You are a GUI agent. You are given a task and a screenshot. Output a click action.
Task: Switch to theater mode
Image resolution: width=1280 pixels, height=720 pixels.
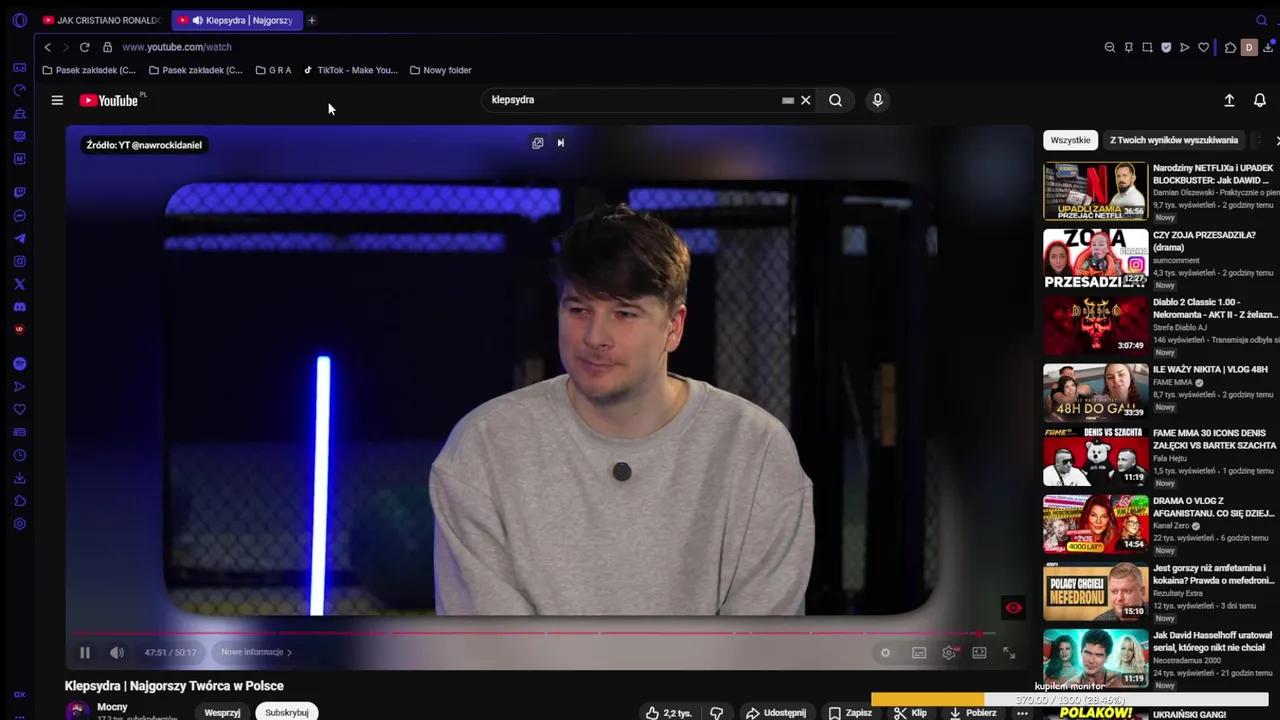[979, 653]
